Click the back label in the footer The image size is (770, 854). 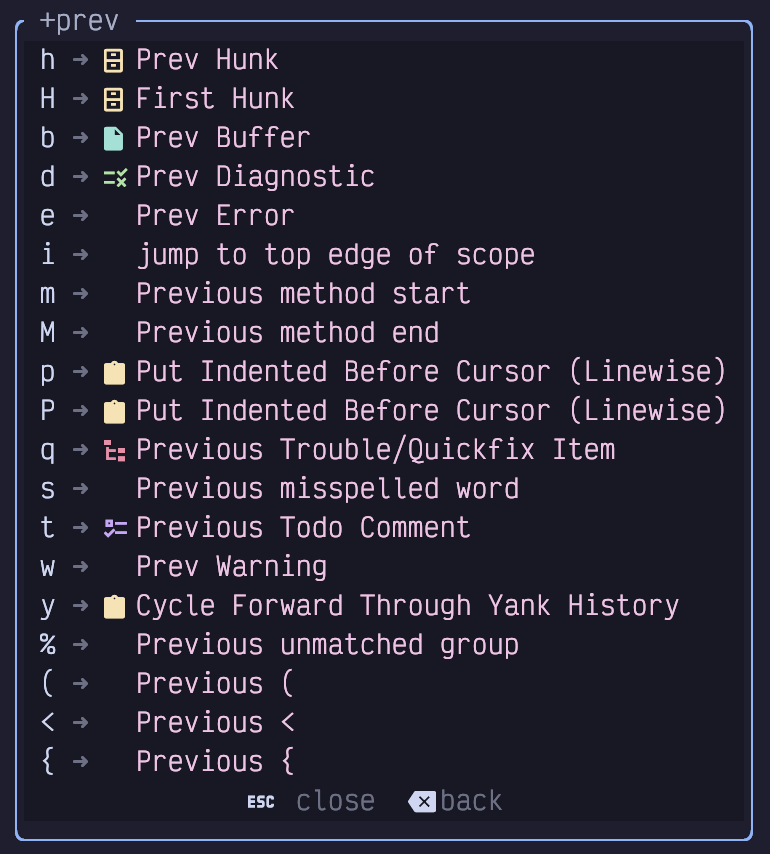[x=471, y=801]
